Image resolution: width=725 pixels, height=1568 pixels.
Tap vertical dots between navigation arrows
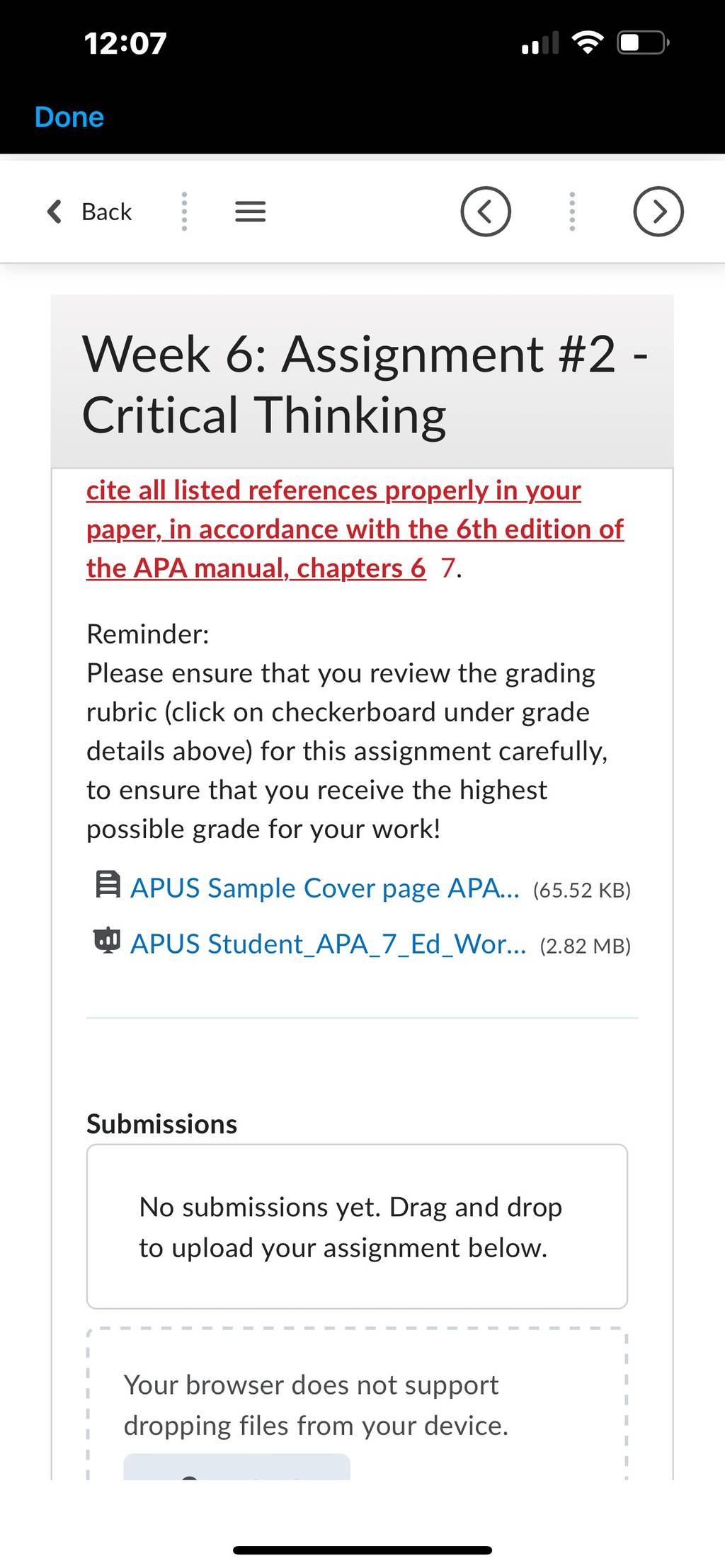(572, 211)
